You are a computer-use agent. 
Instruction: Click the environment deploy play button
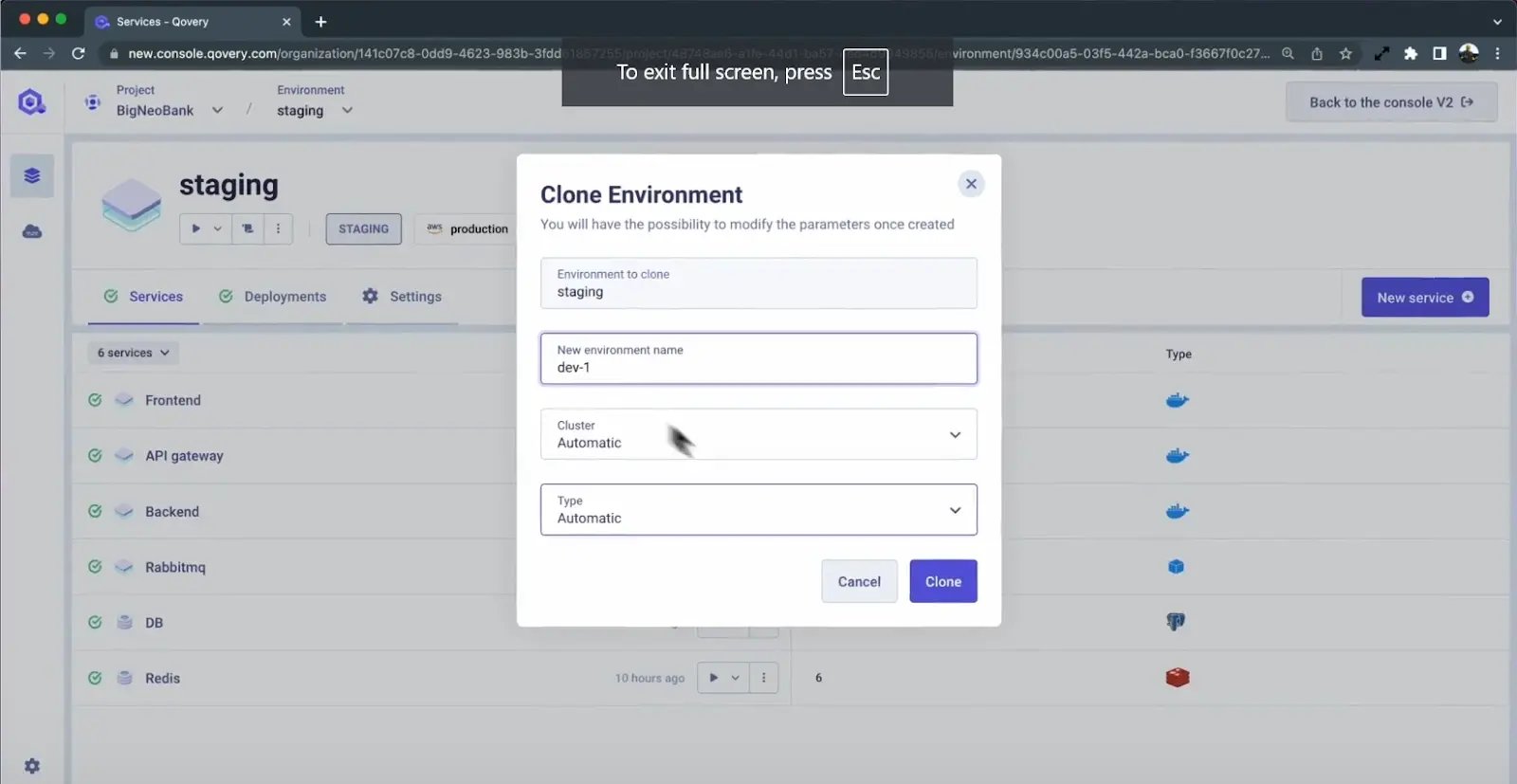(x=196, y=228)
